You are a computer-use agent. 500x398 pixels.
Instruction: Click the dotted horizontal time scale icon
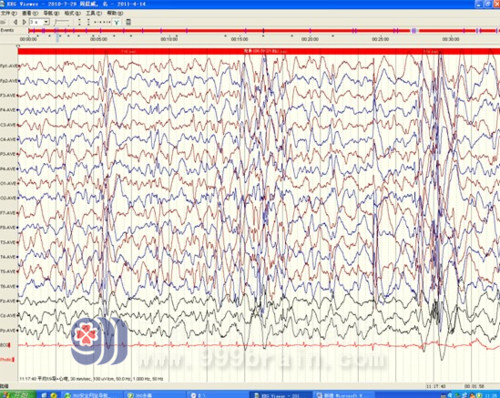tap(102, 22)
